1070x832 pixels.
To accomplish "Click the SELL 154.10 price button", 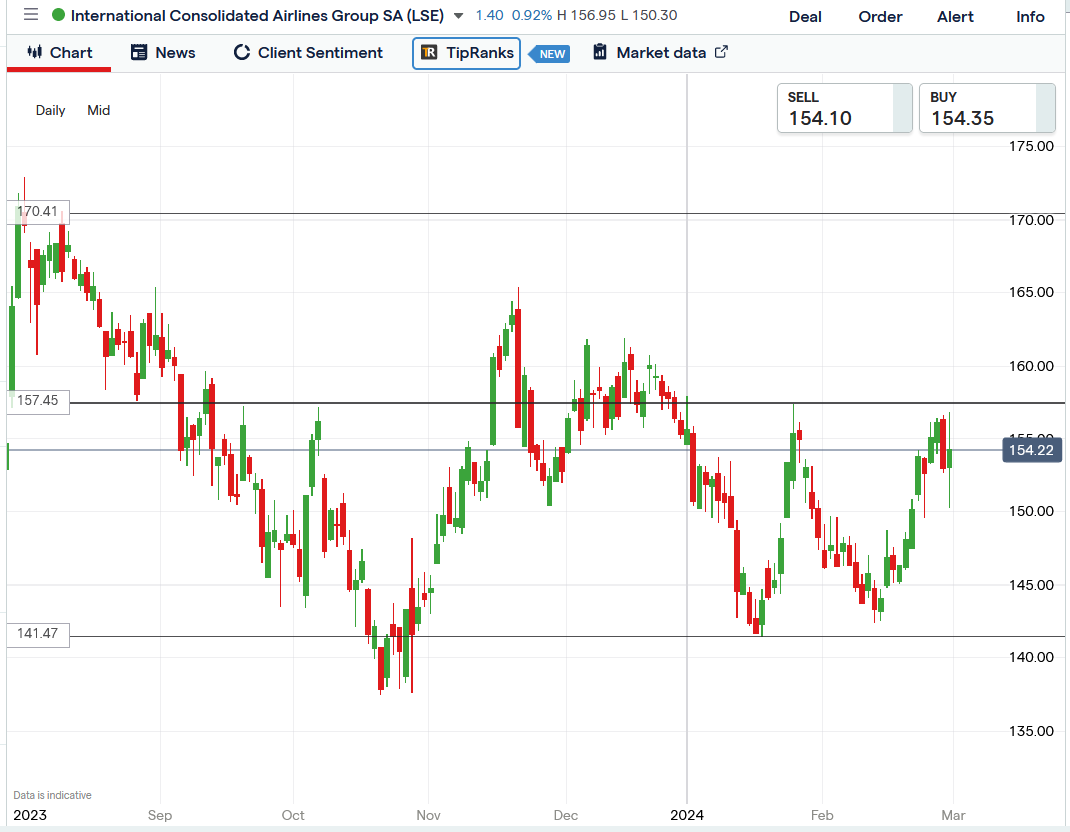I will tap(845, 108).
